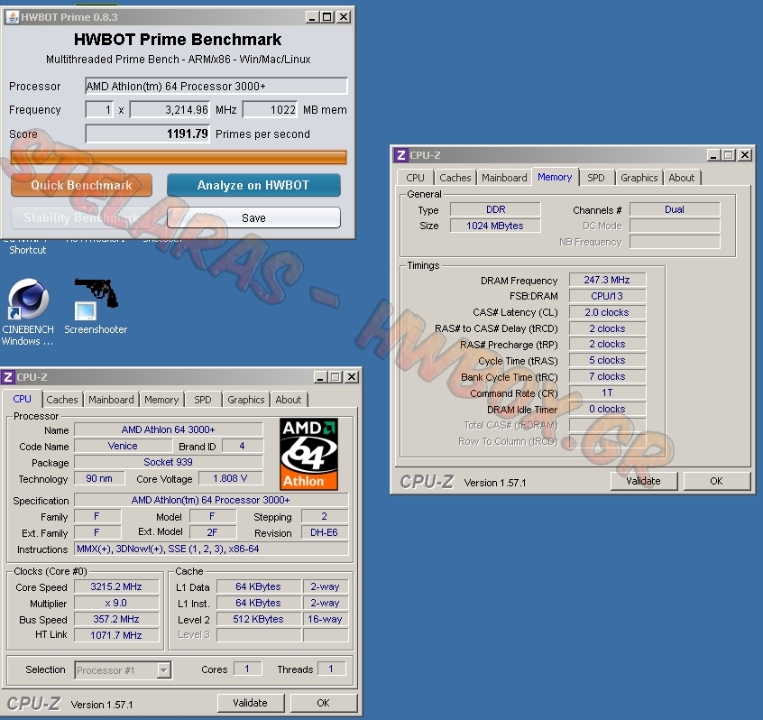This screenshot has height=720, width=763.
Task: Click the core count field before the x sign
Action: [99, 110]
